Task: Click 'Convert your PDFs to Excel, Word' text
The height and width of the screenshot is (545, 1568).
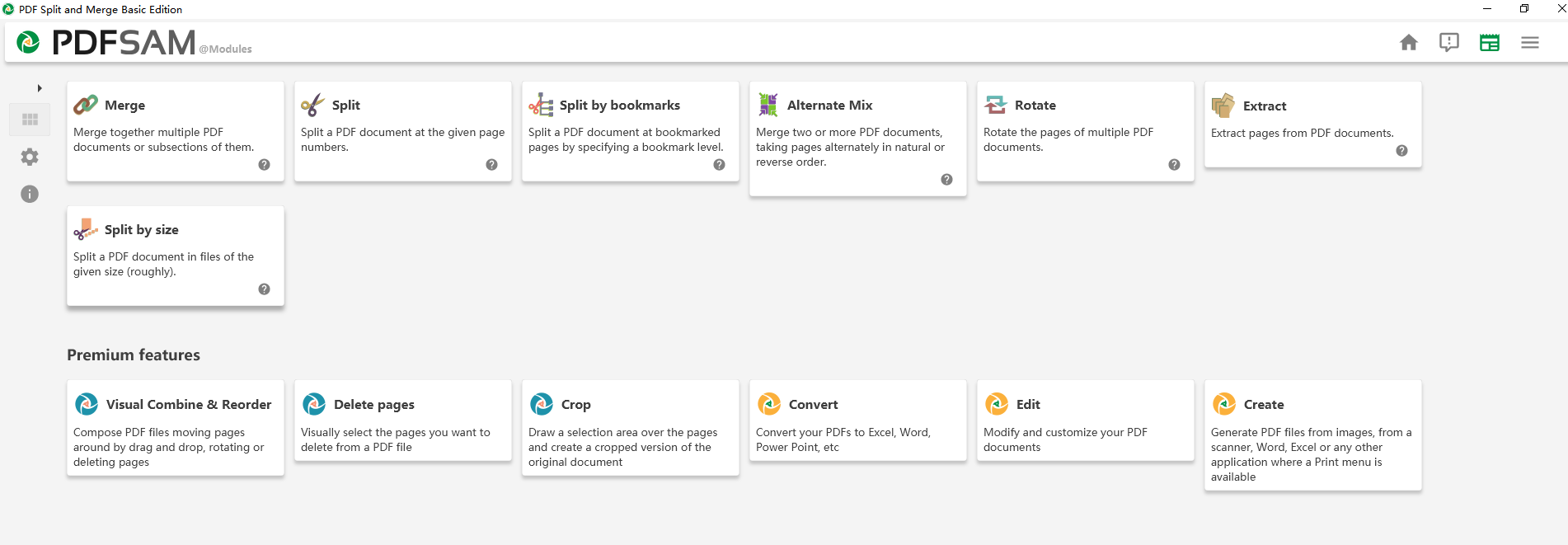Action: pyautogui.click(x=843, y=432)
